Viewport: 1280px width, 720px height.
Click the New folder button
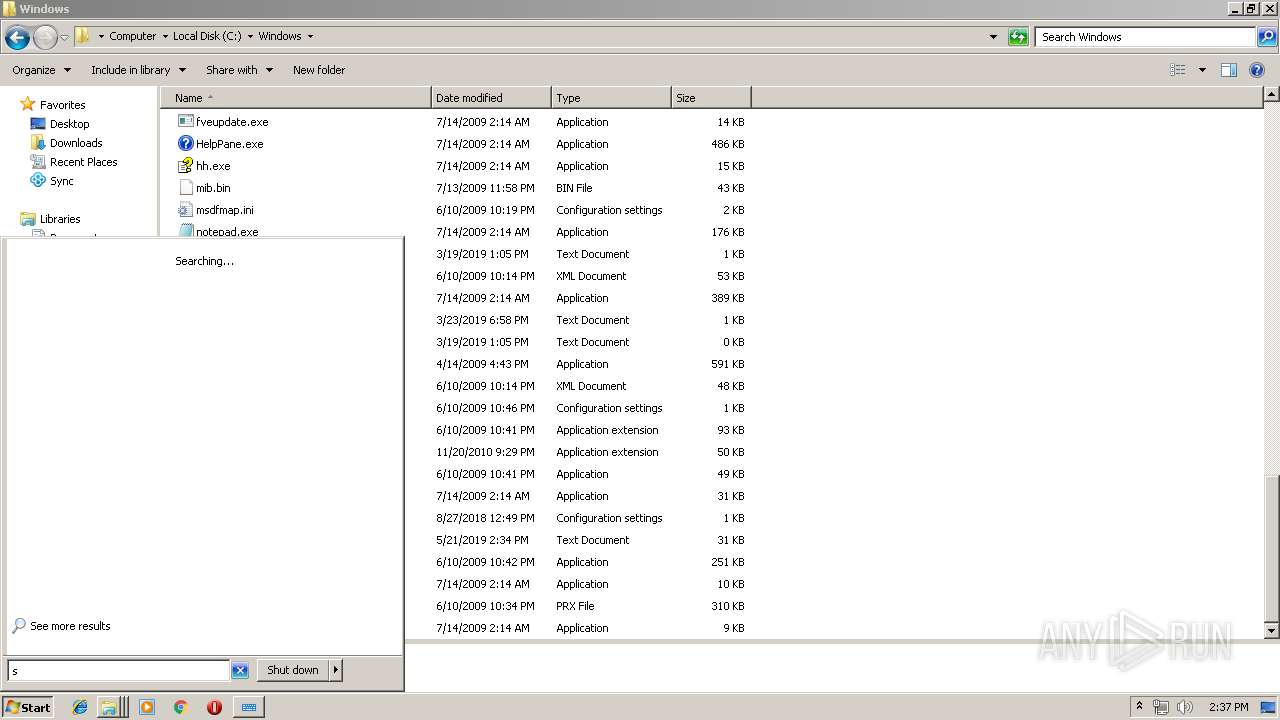[x=319, y=70]
